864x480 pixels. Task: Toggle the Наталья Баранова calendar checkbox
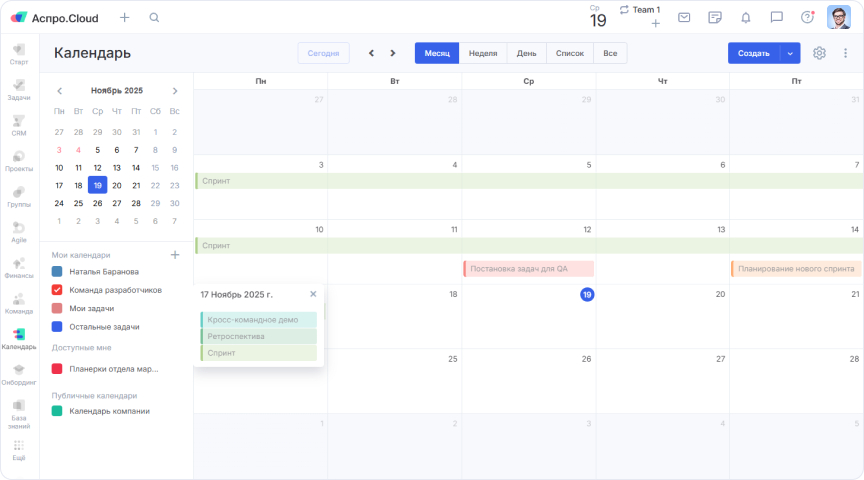[x=57, y=271]
